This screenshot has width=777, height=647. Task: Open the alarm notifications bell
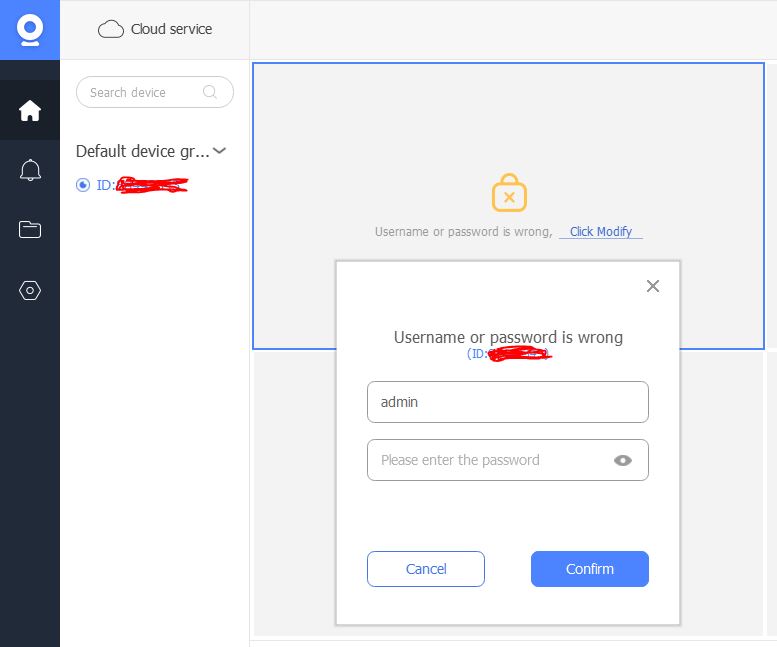pos(30,170)
